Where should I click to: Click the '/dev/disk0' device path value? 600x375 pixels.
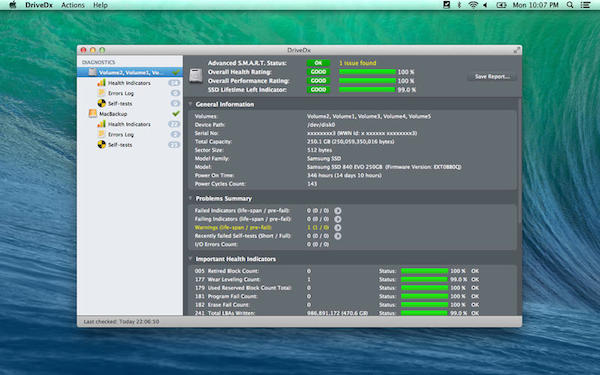[x=321, y=125]
